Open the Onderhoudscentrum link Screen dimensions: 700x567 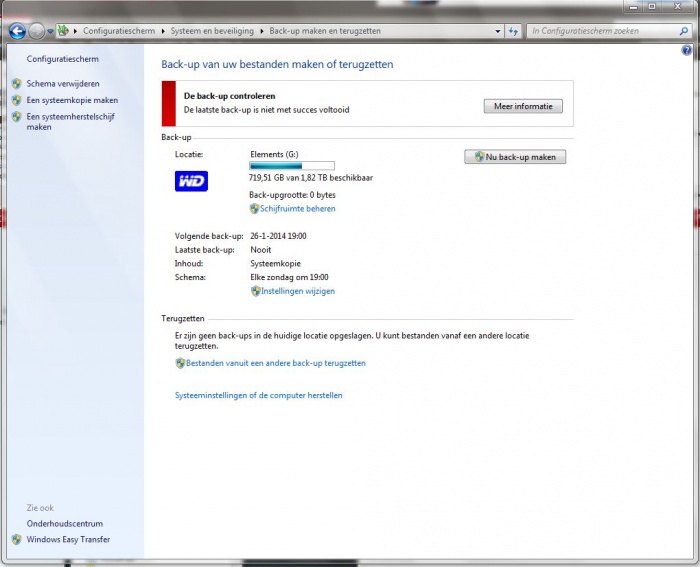coord(65,523)
